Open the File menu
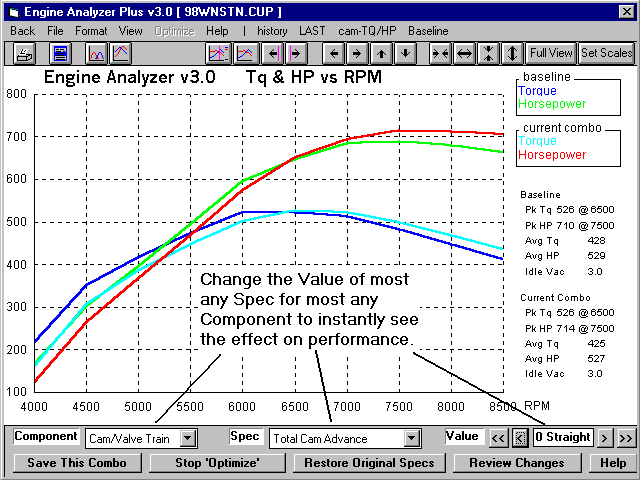The image size is (640, 480). (55, 31)
